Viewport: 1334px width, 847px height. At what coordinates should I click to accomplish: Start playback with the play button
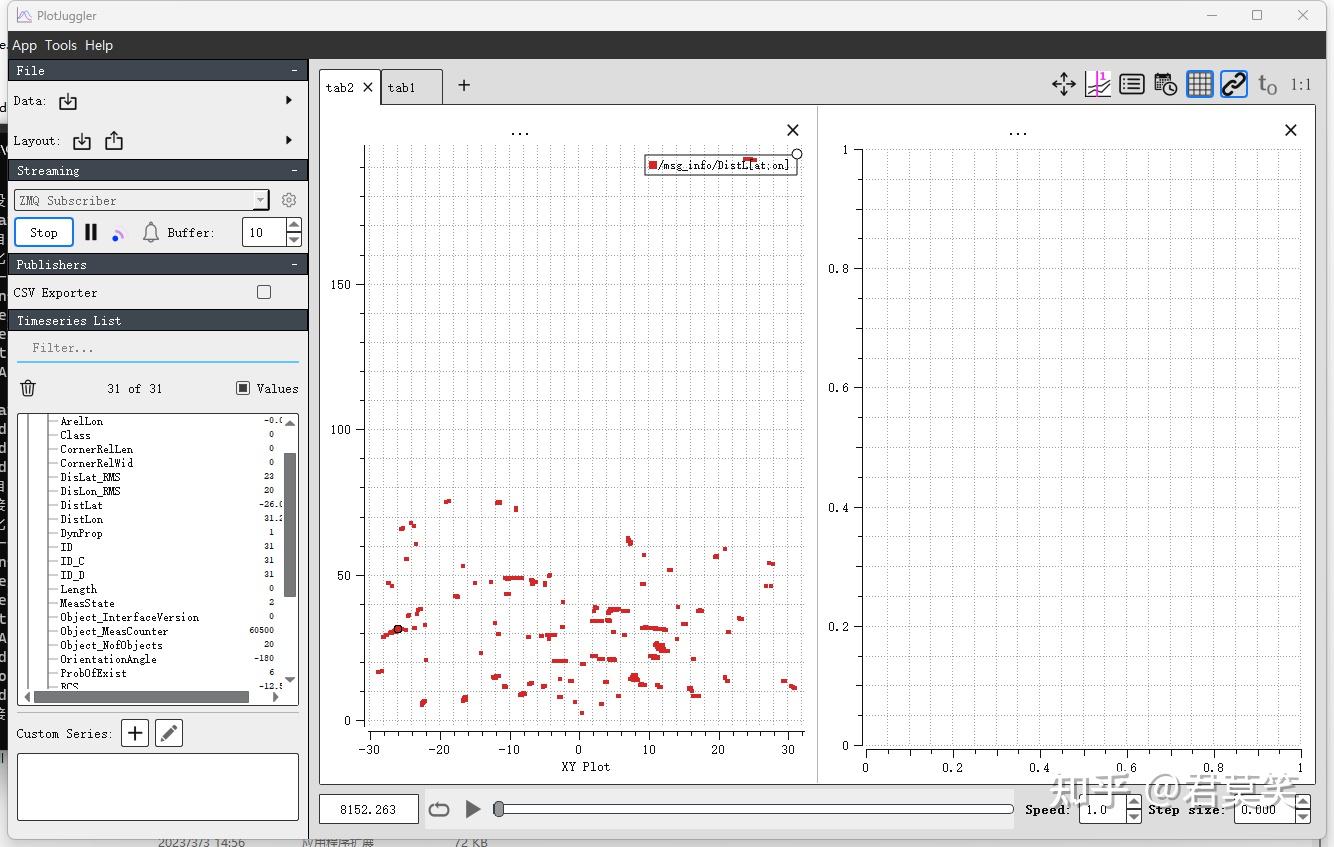click(x=473, y=809)
